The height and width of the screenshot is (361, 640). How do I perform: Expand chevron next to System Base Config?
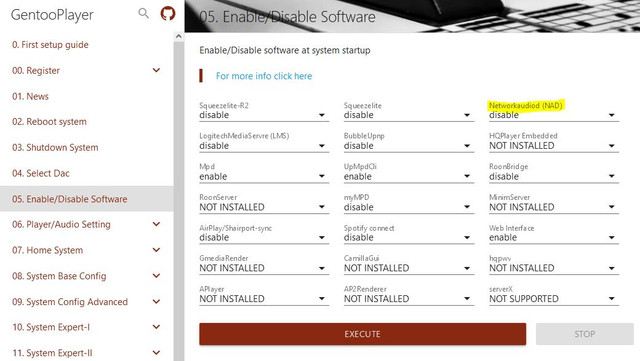156,276
